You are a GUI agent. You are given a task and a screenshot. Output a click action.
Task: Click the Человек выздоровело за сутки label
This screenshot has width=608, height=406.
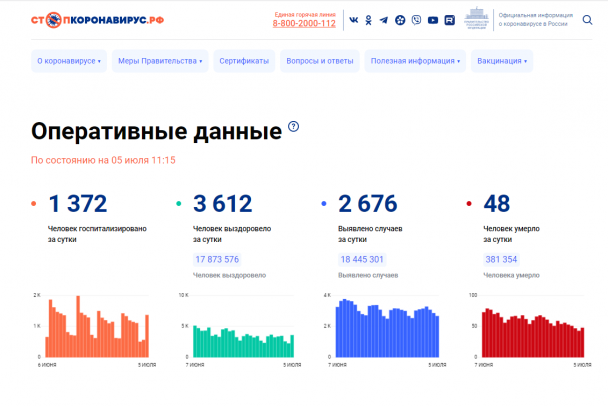pyautogui.click(x=232, y=234)
